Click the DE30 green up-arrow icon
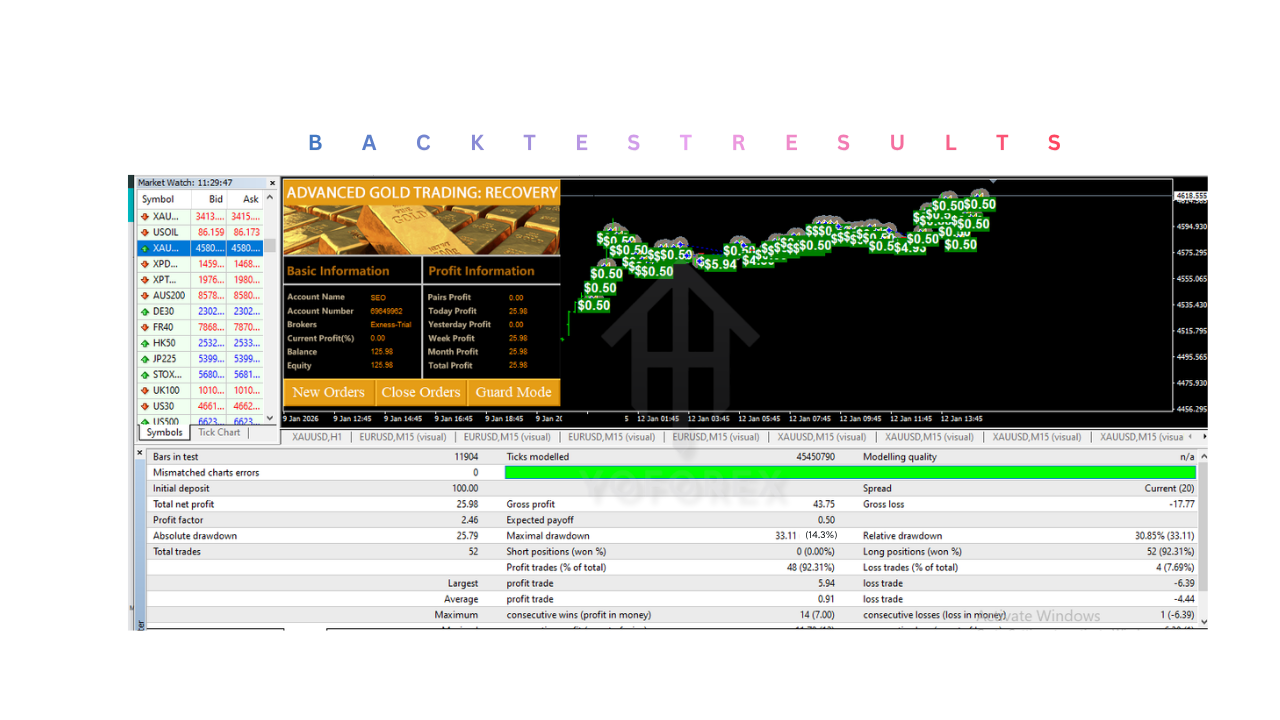Viewport: 1280px width, 720px height. (x=145, y=312)
